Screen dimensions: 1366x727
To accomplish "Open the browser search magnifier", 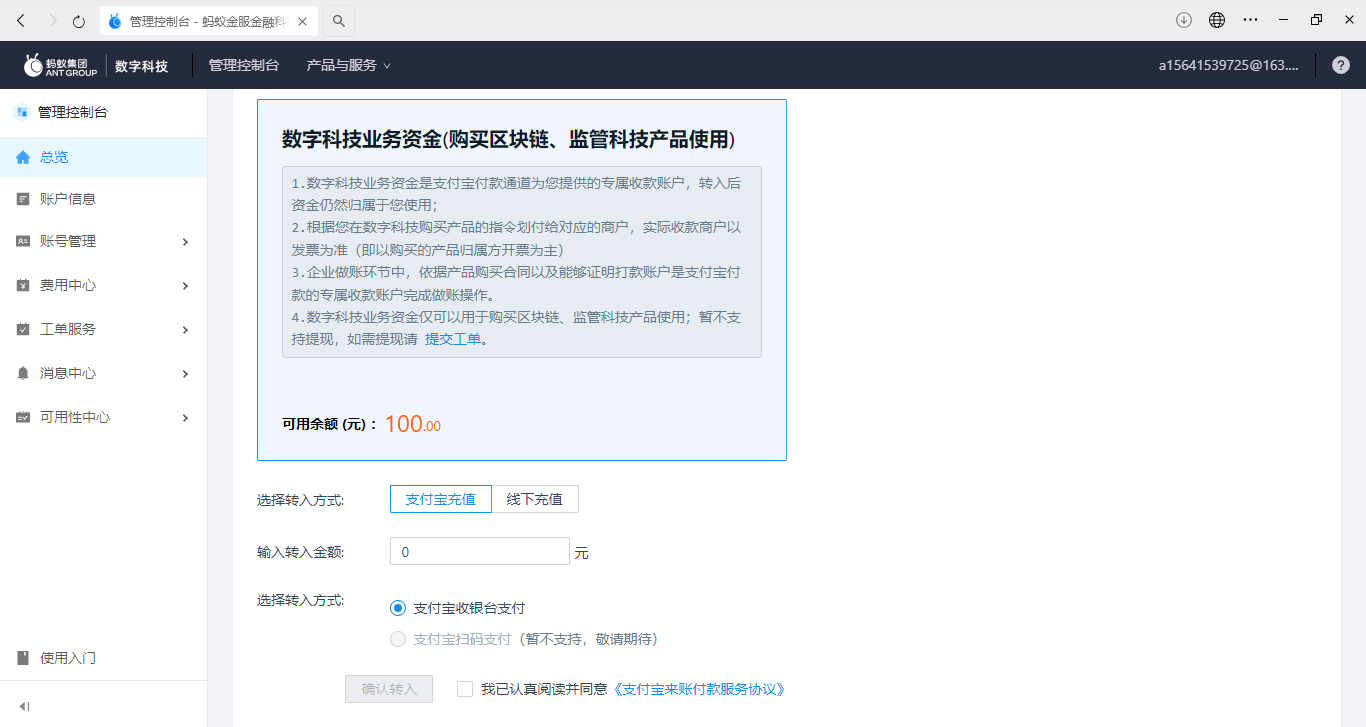I will (339, 20).
